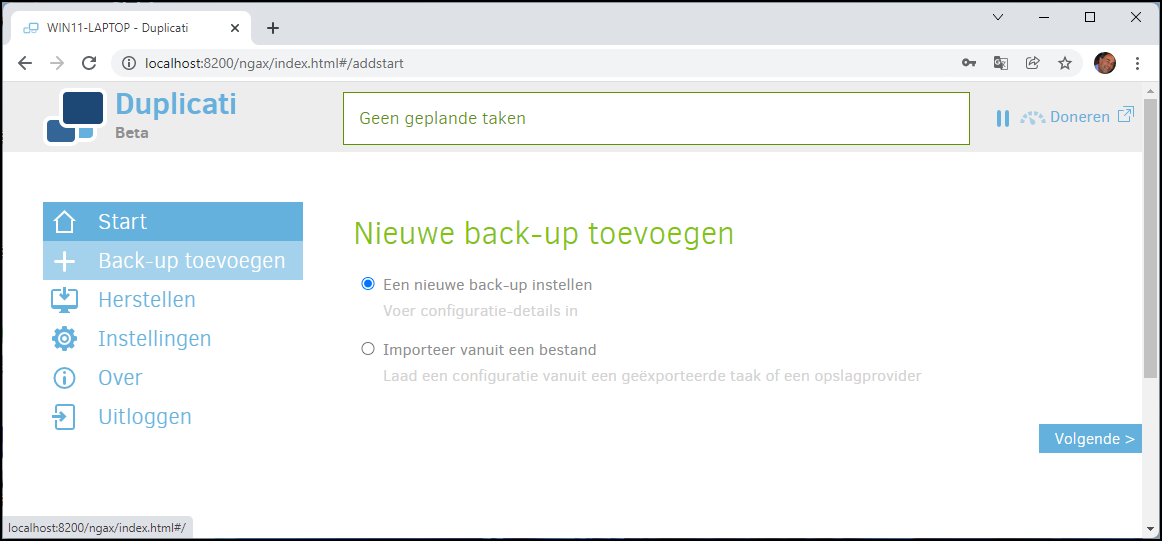Viewport: 1162px width, 541px height.
Task: Expand the tab search chevron
Action: coord(998,17)
